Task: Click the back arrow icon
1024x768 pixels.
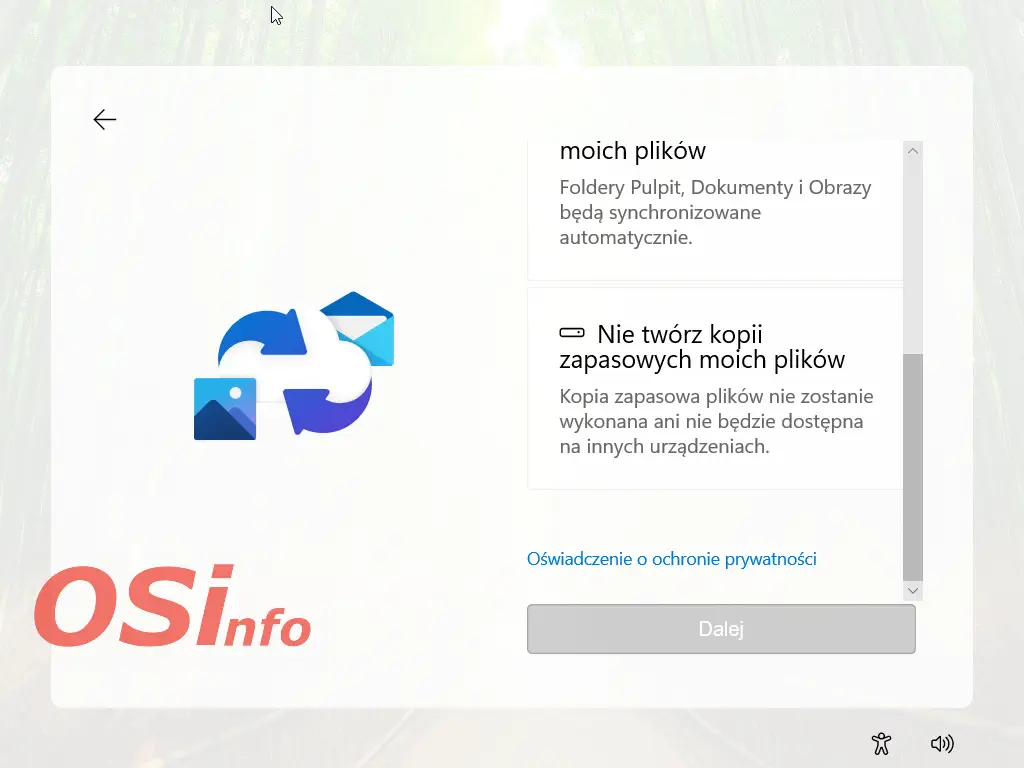Action: pos(105,120)
